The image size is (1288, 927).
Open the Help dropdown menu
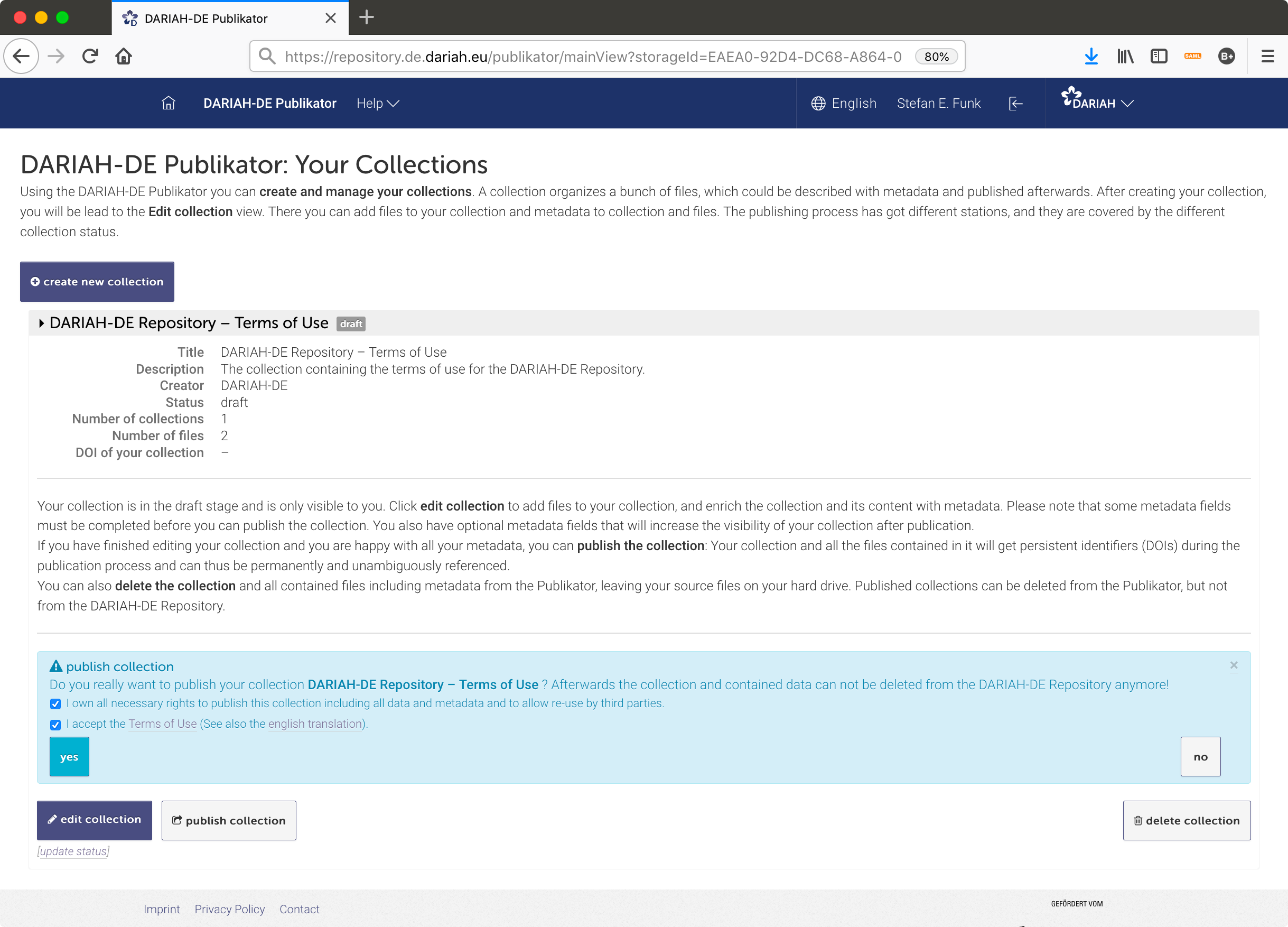click(x=377, y=103)
